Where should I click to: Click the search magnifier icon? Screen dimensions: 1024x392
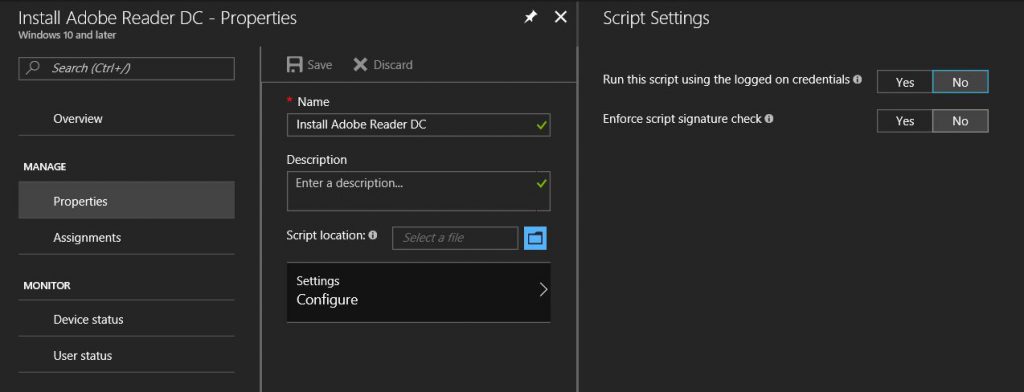(x=33, y=68)
